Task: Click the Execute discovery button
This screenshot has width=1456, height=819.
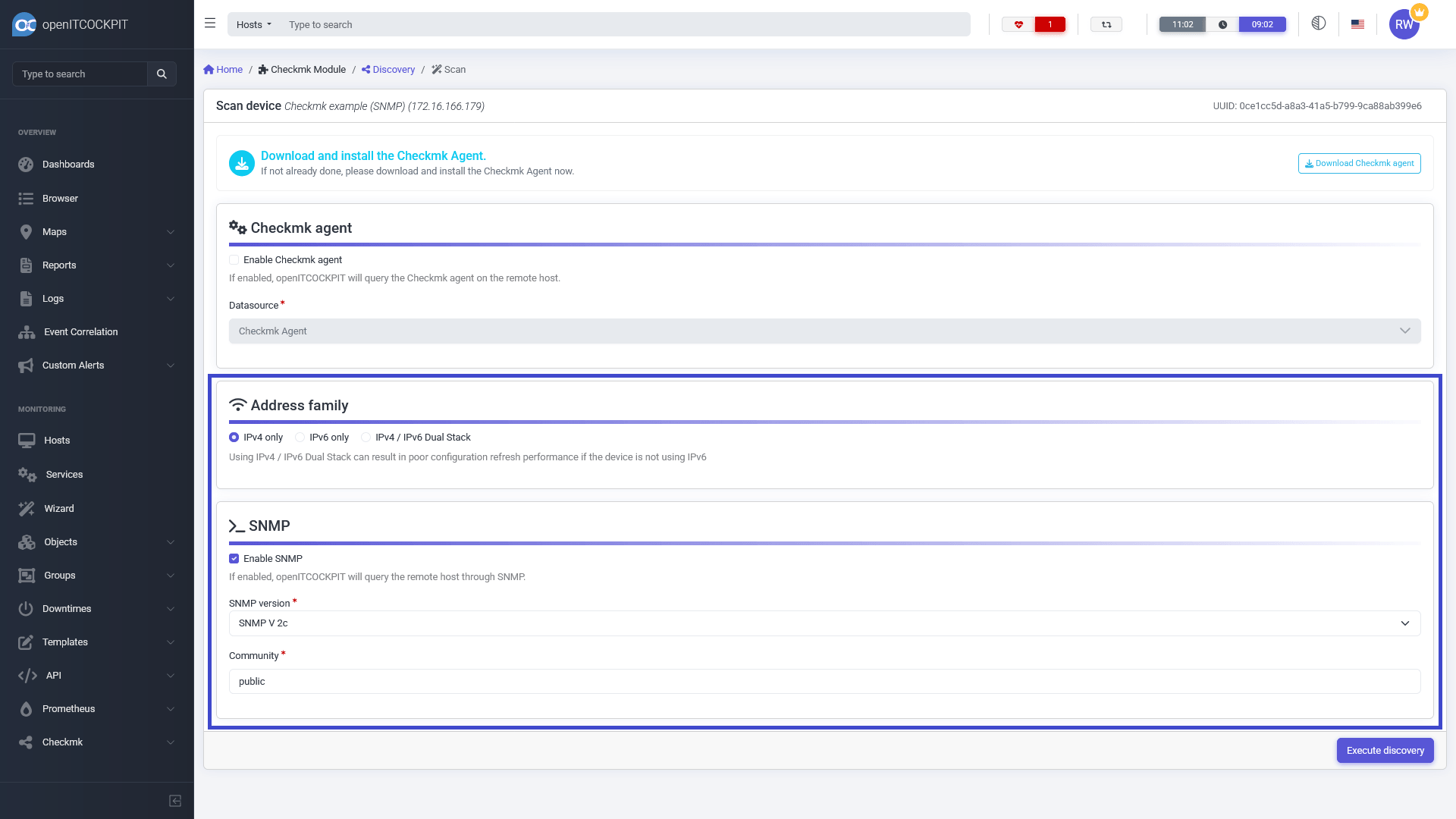Action: click(1385, 751)
